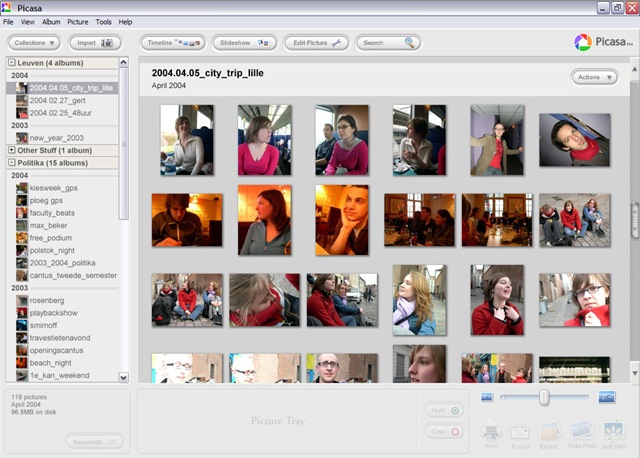This screenshot has width=640, height=458.
Task: Expand the Other Stuff collection
Action: (x=11, y=150)
